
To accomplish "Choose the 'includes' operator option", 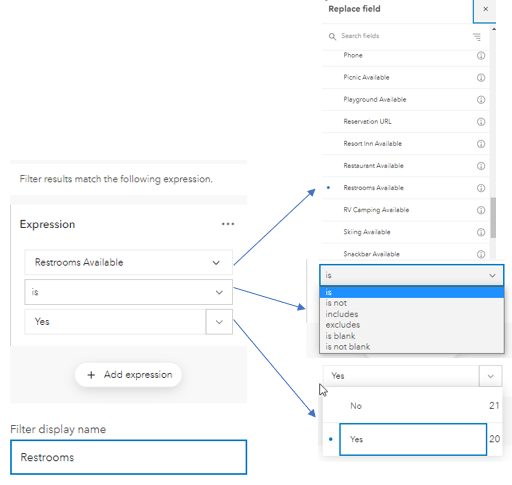I will point(412,314).
